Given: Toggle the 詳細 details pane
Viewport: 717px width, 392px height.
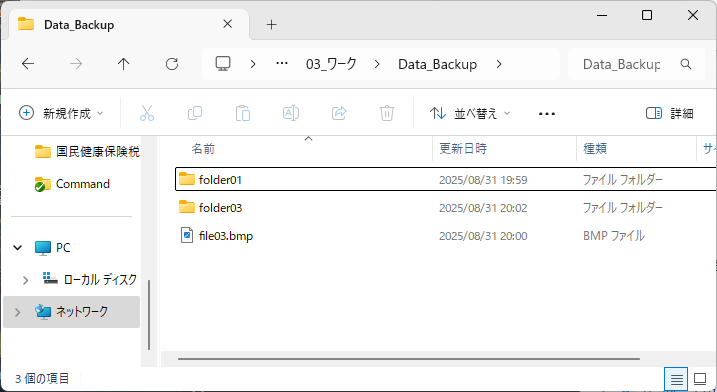Looking at the screenshot, I should (669, 113).
